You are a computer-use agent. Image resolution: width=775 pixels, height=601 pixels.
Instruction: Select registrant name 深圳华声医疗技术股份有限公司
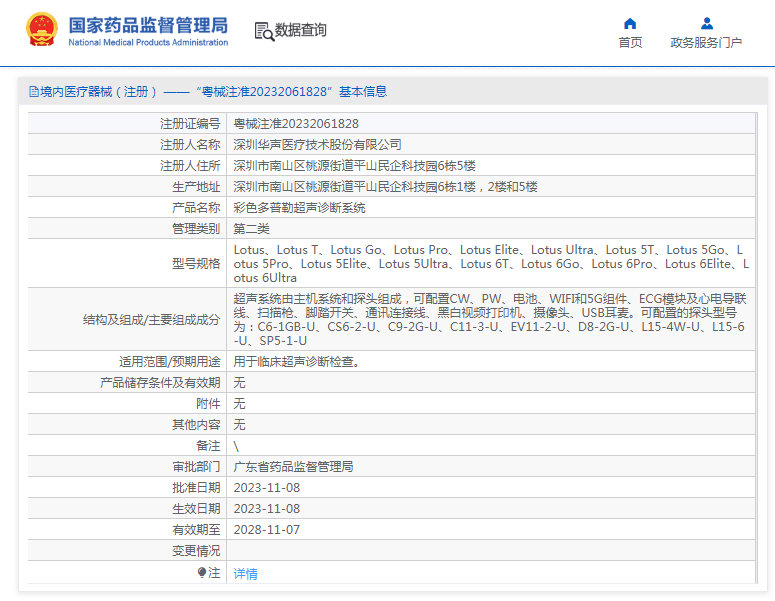click(317, 144)
